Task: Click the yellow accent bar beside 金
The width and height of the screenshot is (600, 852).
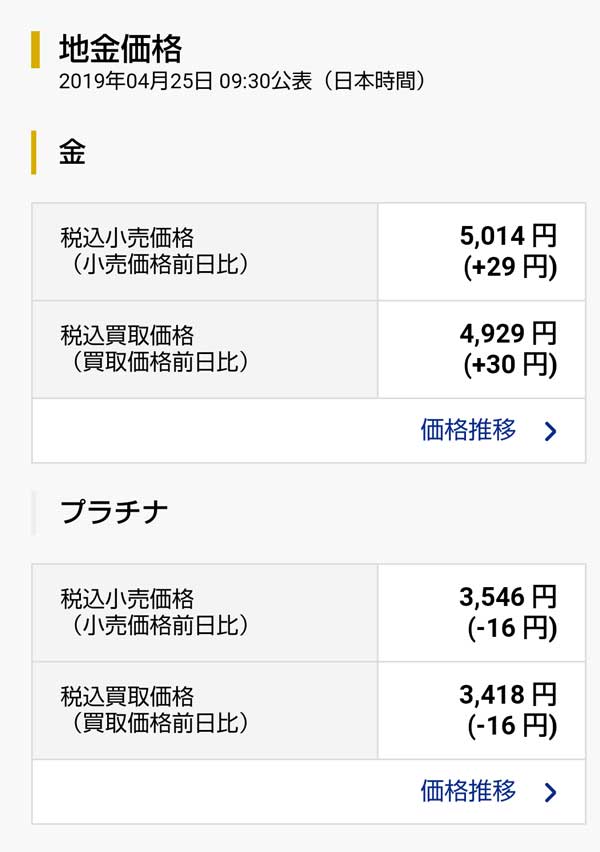Action: coord(34,152)
